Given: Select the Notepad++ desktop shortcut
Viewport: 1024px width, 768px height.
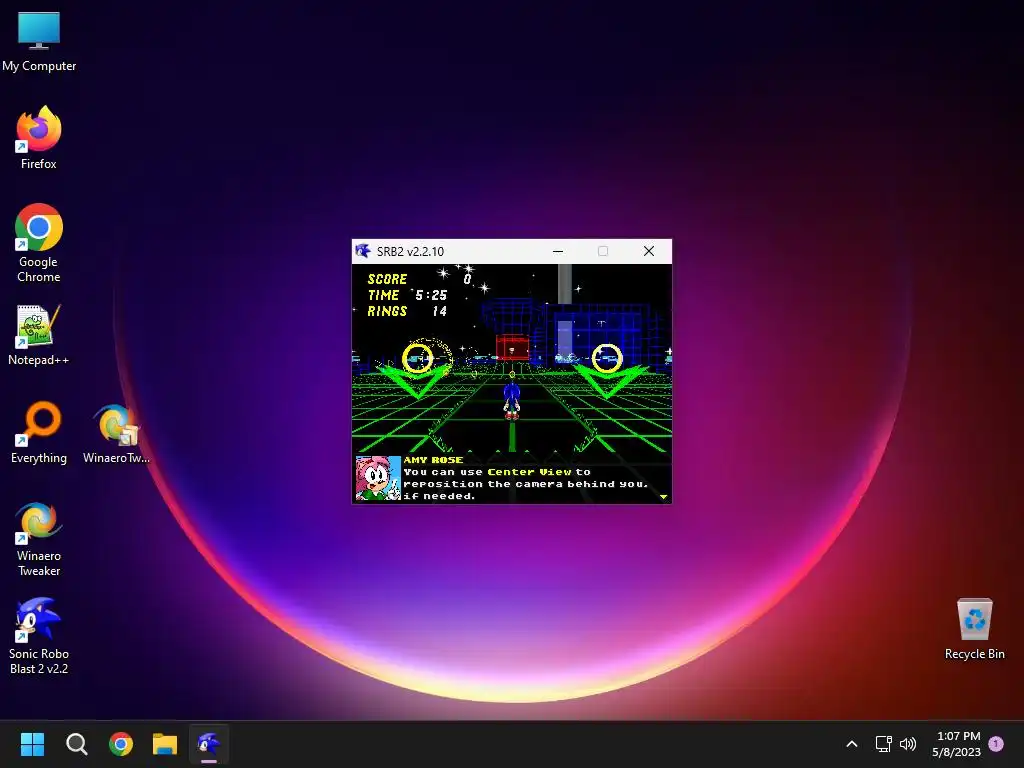Looking at the screenshot, I should (x=39, y=334).
